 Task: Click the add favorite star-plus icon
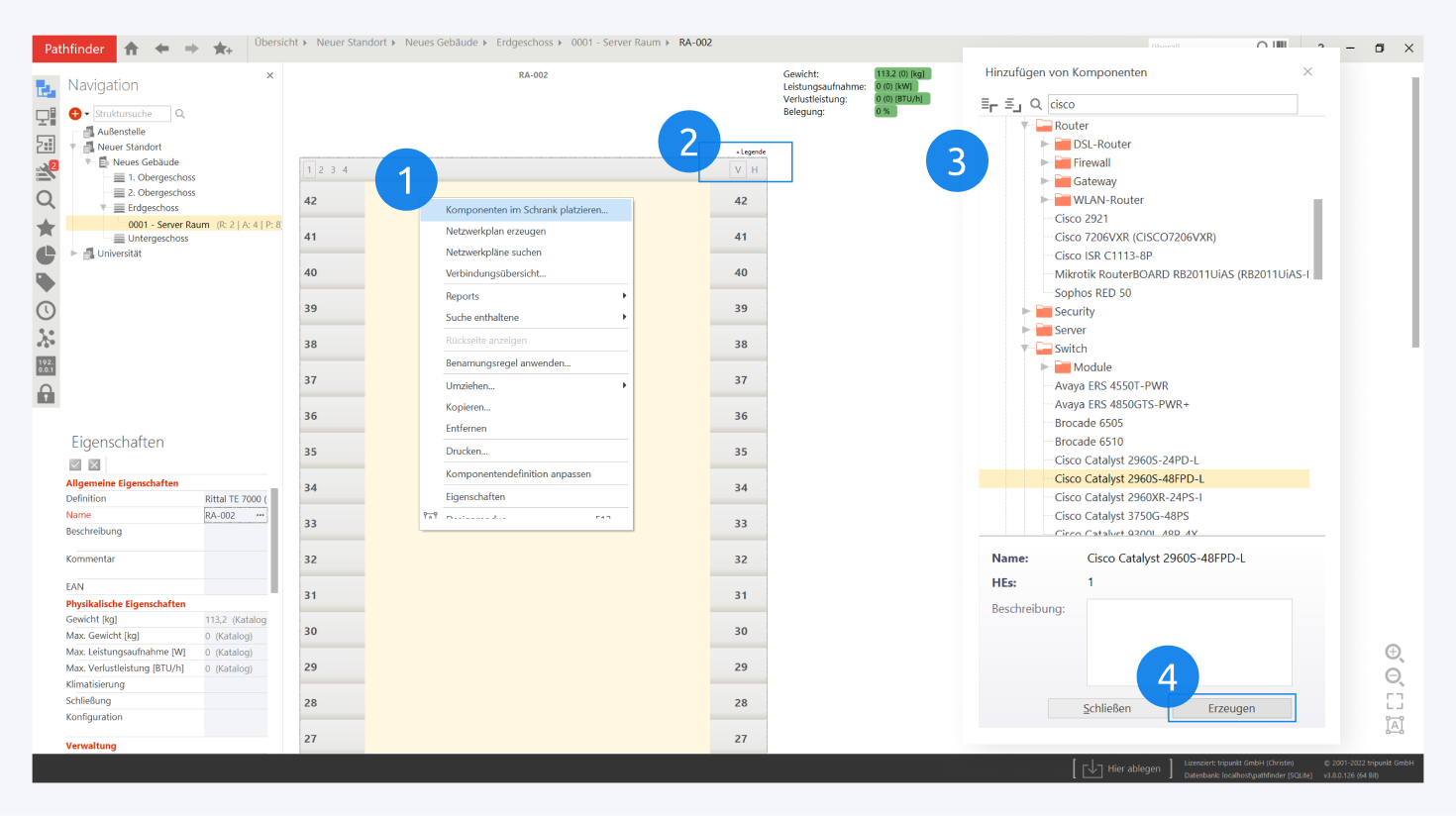click(223, 49)
